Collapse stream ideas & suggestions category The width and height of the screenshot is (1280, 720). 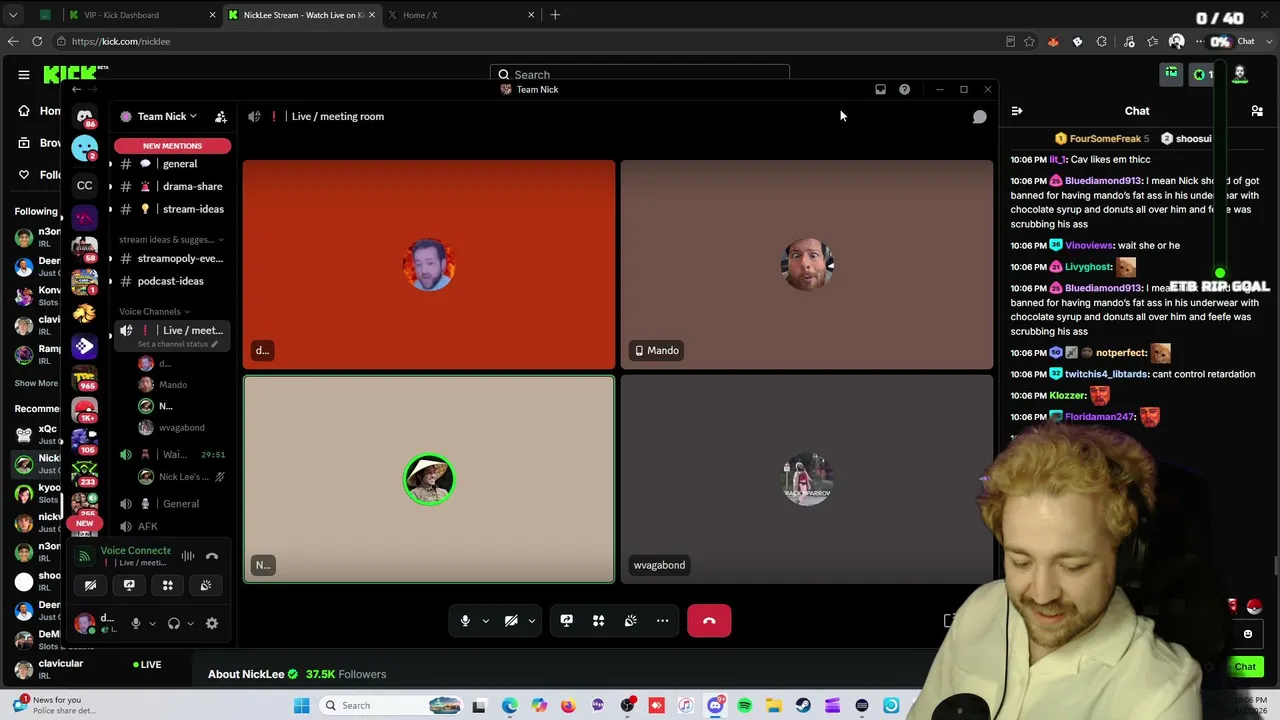tap(171, 240)
